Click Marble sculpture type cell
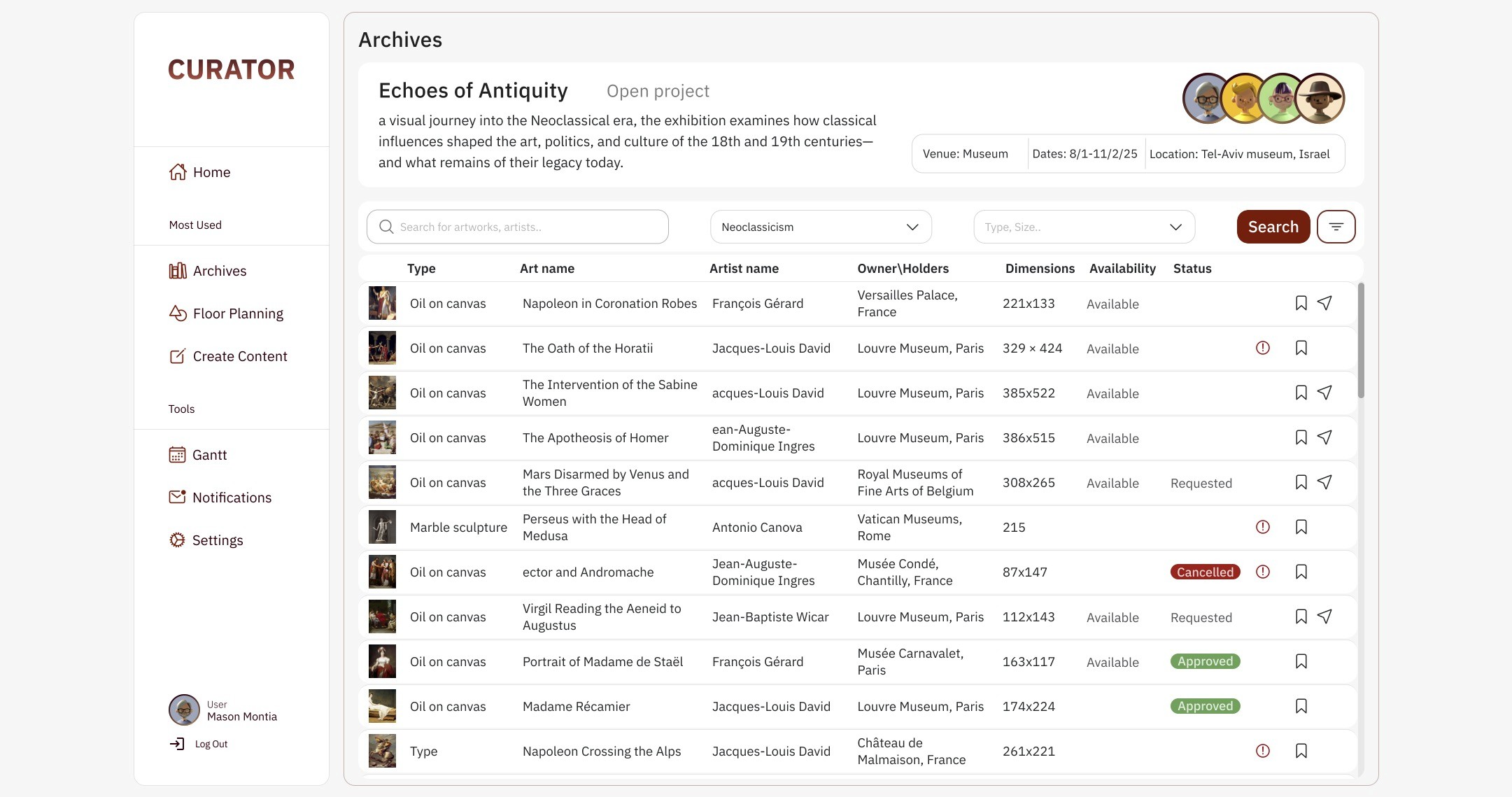The width and height of the screenshot is (1512, 797). pyautogui.click(x=458, y=527)
